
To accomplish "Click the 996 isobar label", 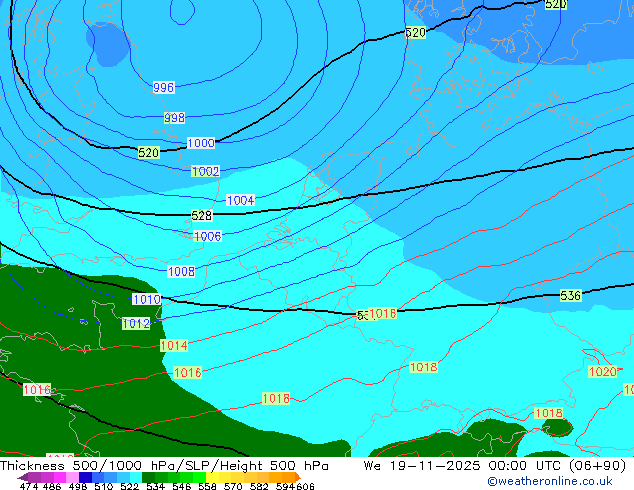I will coord(163,87).
